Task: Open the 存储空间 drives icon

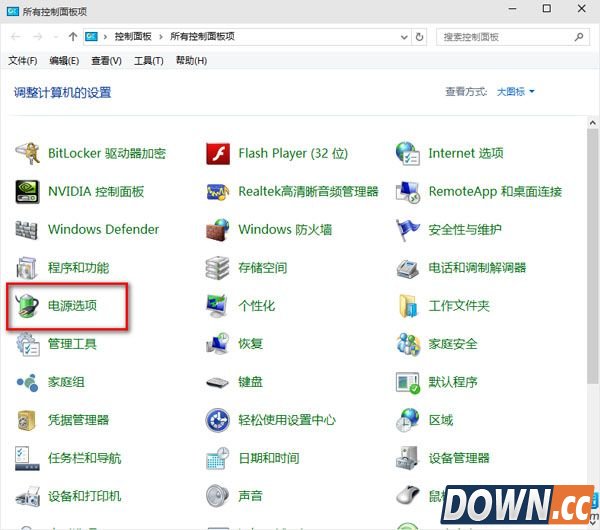Action: (217, 267)
